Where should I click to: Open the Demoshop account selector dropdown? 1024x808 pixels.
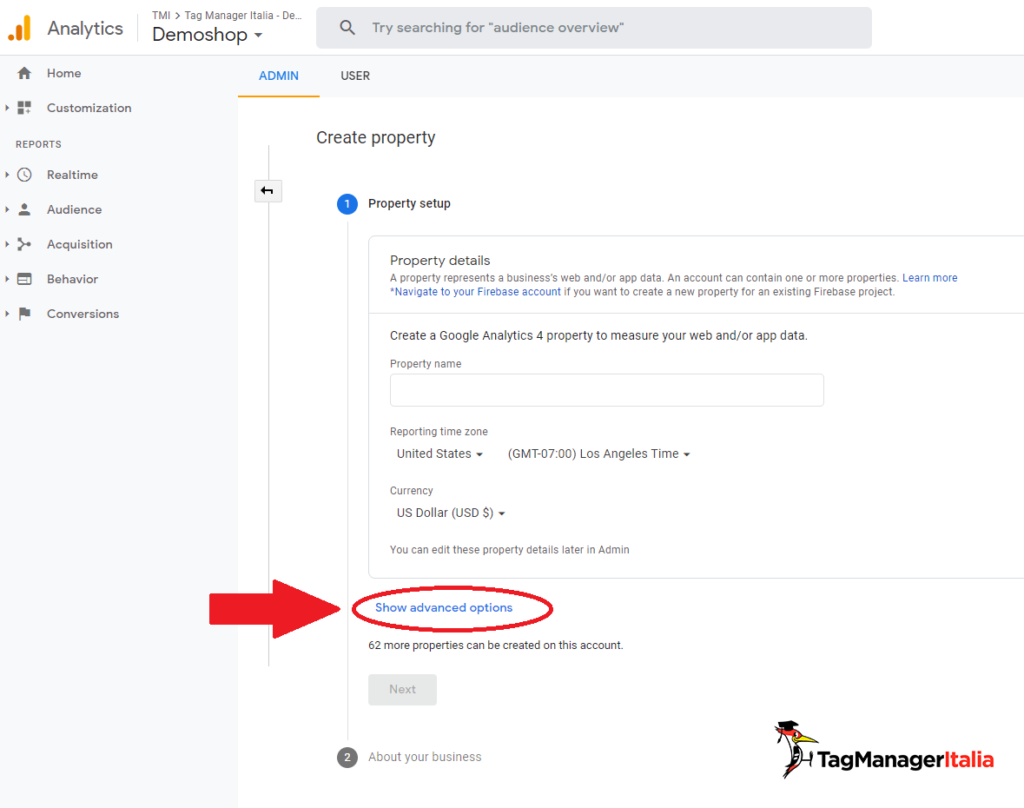[x=207, y=35]
